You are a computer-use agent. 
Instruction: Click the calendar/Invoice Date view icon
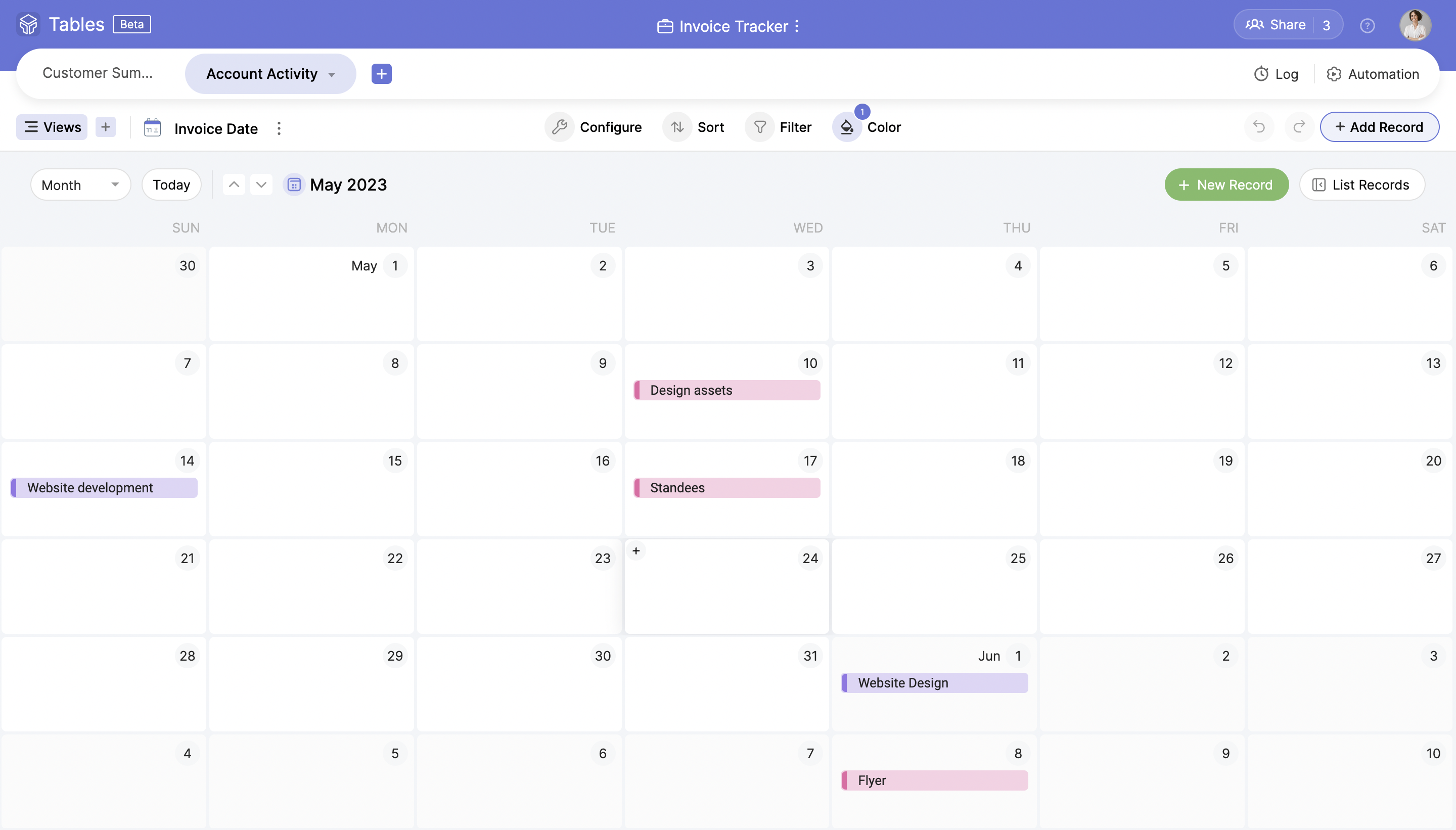click(x=153, y=126)
